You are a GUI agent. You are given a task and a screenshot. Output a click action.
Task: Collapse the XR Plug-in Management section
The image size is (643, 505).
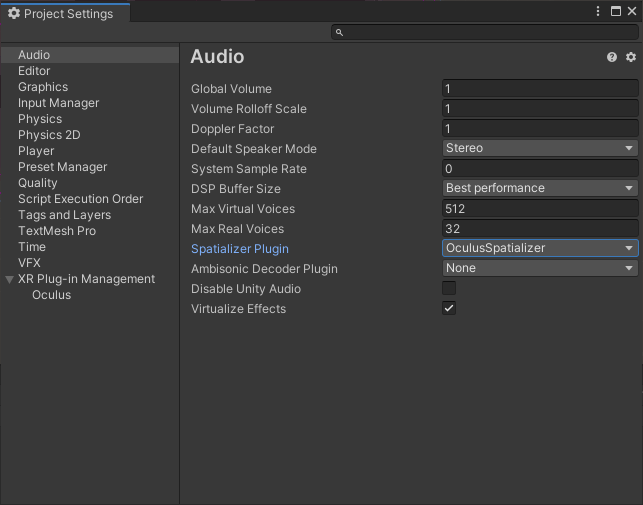(x=10, y=279)
